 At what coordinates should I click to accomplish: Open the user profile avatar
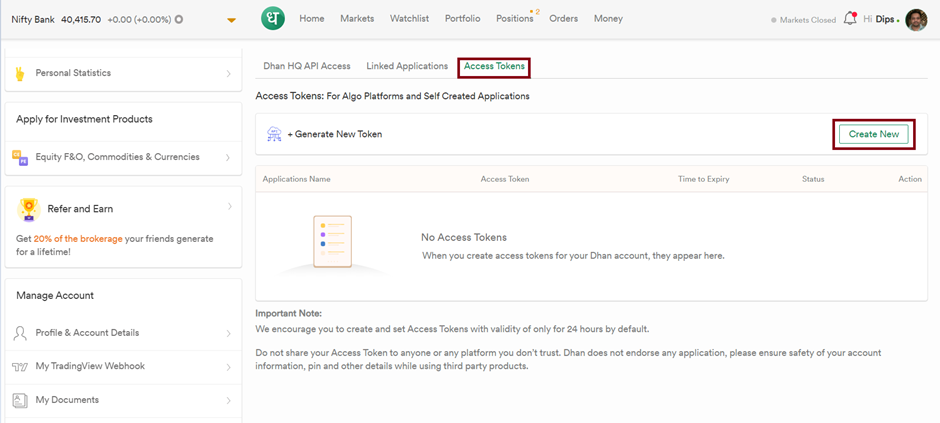916,20
